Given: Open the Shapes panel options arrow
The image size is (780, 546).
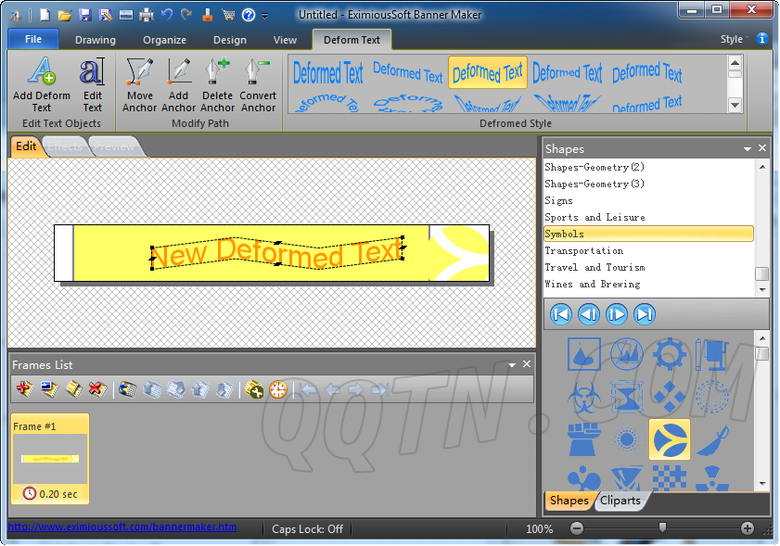Looking at the screenshot, I should pos(747,149).
